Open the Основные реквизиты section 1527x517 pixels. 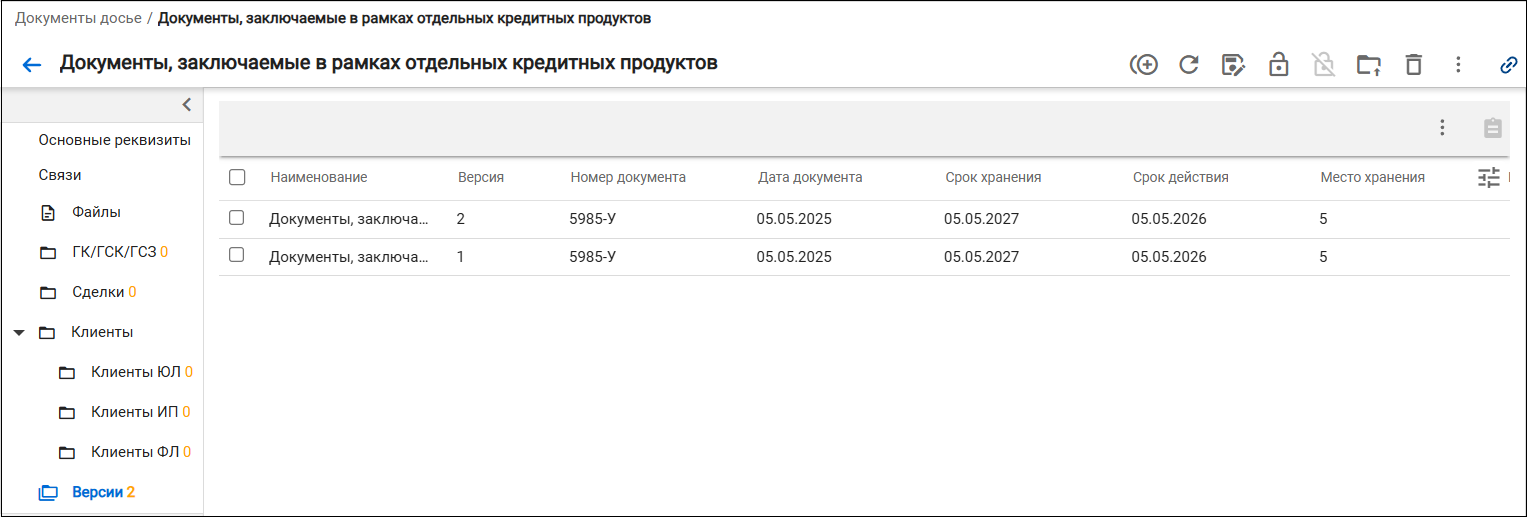(x=114, y=140)
